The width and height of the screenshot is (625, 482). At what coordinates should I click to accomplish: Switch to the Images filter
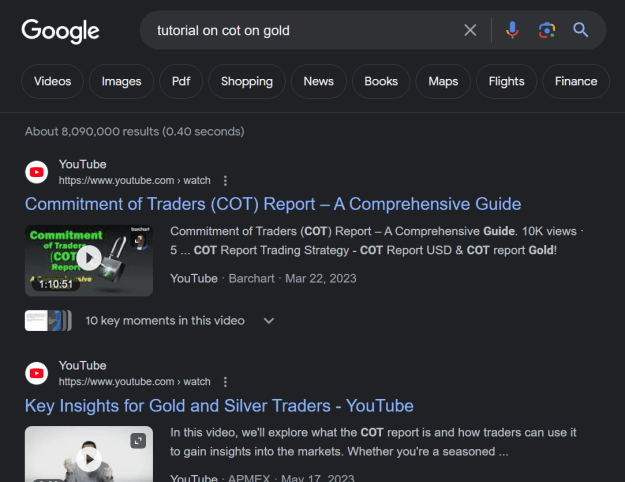pyautogui.click(x=121, y=81)
